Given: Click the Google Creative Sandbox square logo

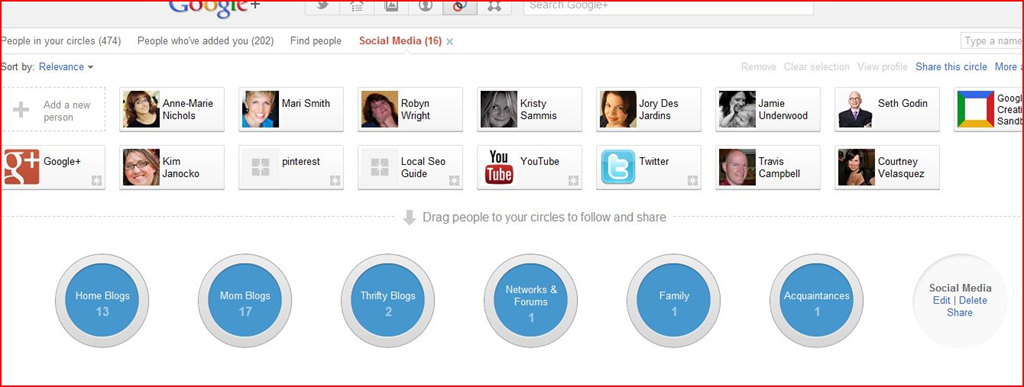Looking at the screenshot, I should (x=976, y=109).
